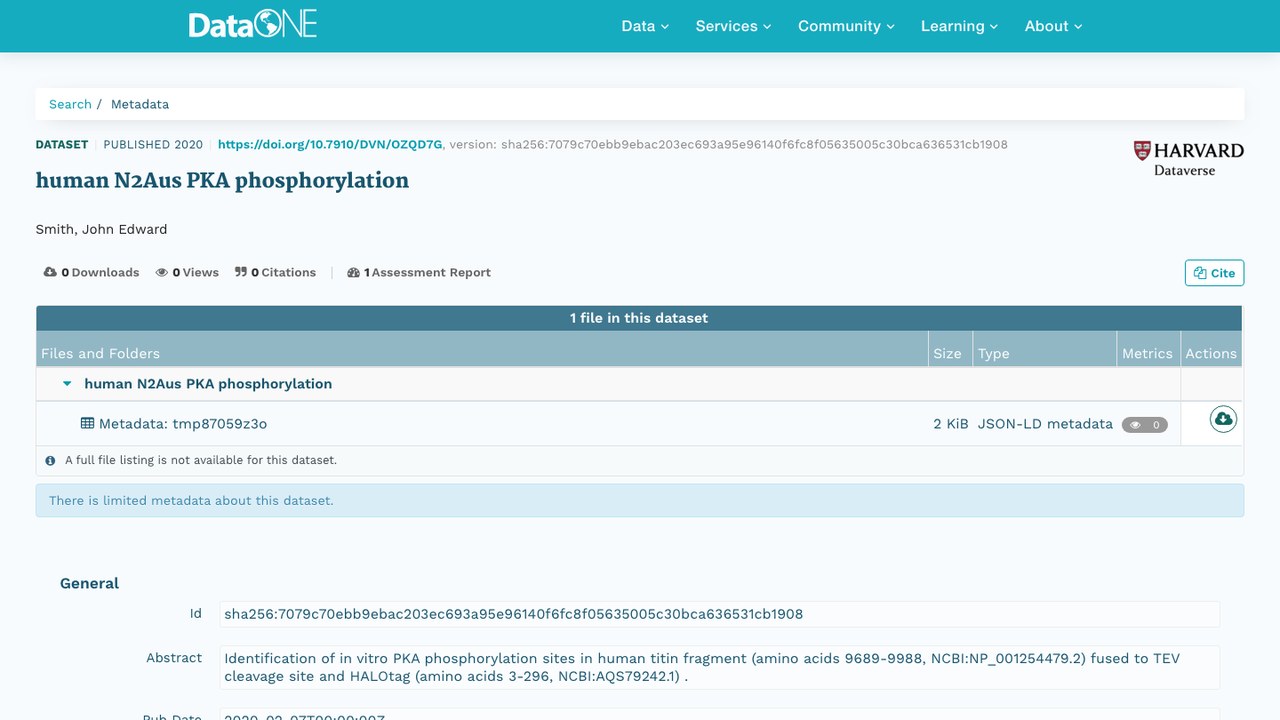Click the dataset title heading
The image size is (1280, 720).
point(222,181)
